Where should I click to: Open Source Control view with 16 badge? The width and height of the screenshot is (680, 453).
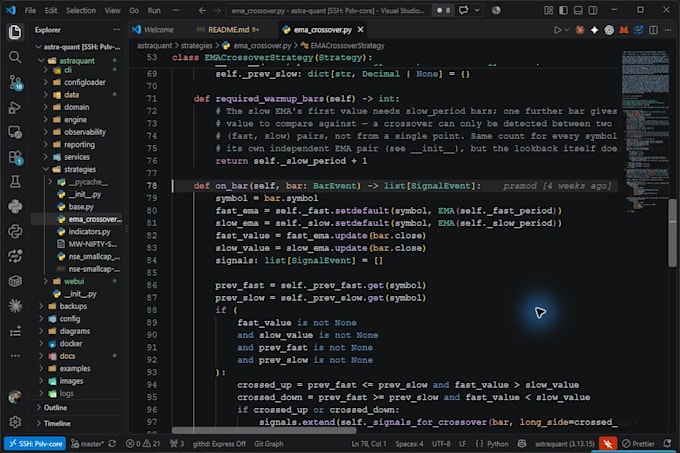click(x=16, y=82)
